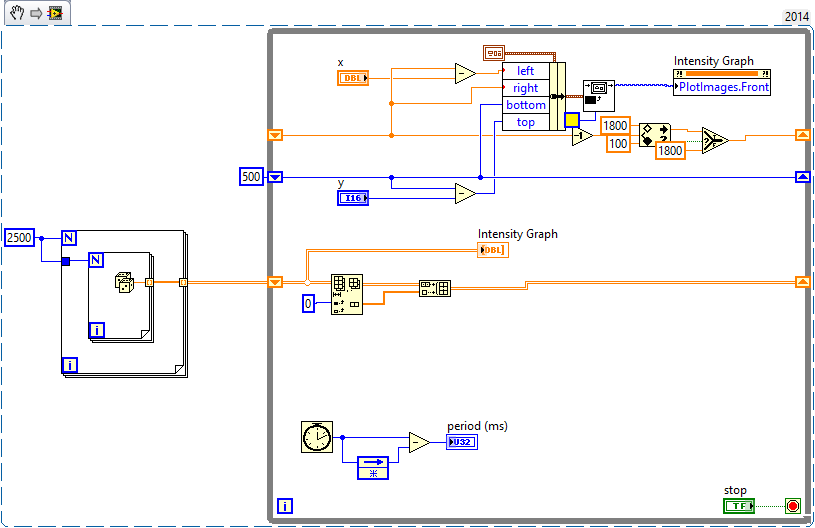Click the orange top-left shift register arrow
Screen dimensions: 815x528
275,136
